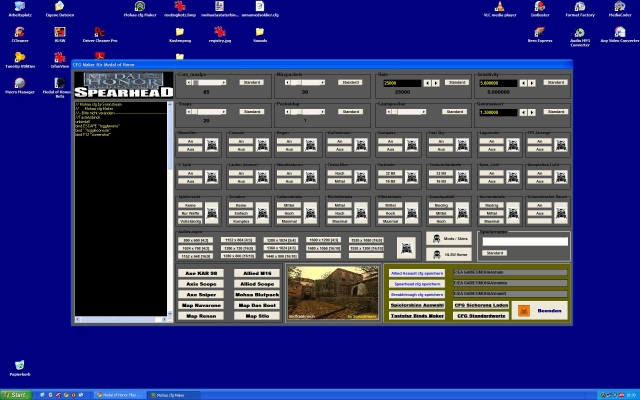Click the map preview thumbnail image

coord(333,293)
